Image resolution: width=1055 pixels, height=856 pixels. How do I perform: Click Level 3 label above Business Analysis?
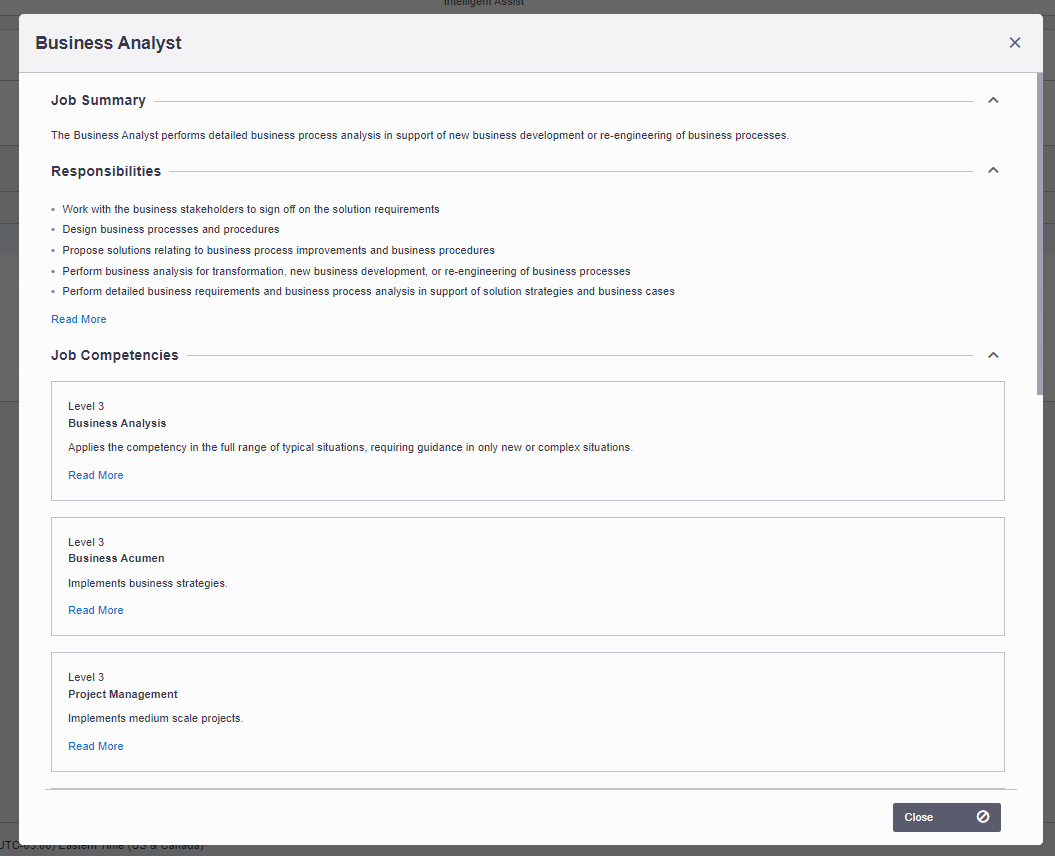(x=86, y=406)
